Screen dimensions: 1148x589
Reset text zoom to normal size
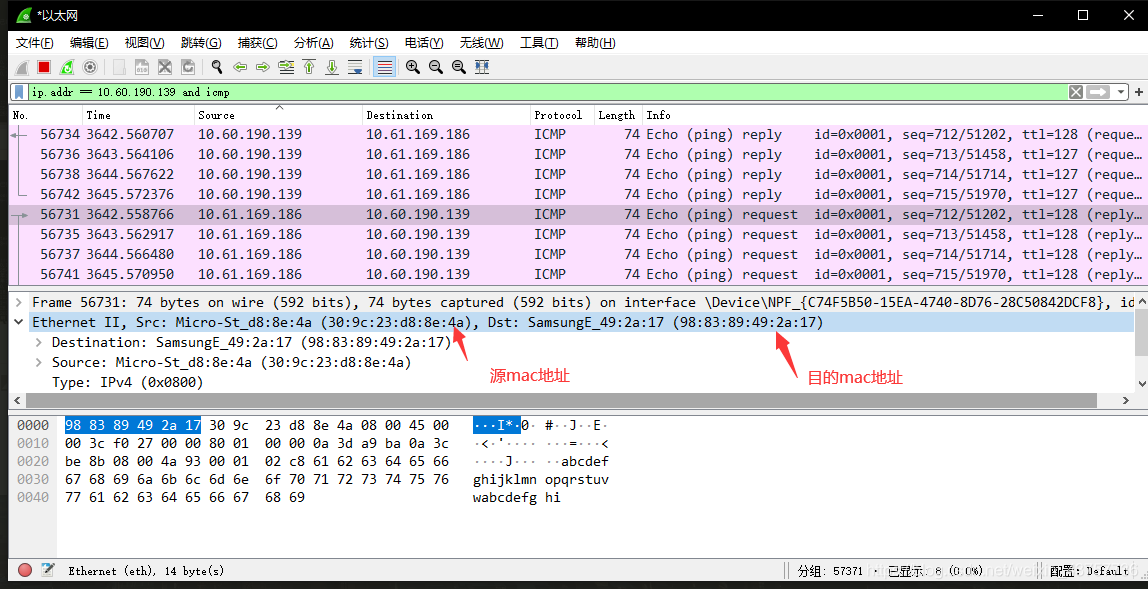point(459,67)
